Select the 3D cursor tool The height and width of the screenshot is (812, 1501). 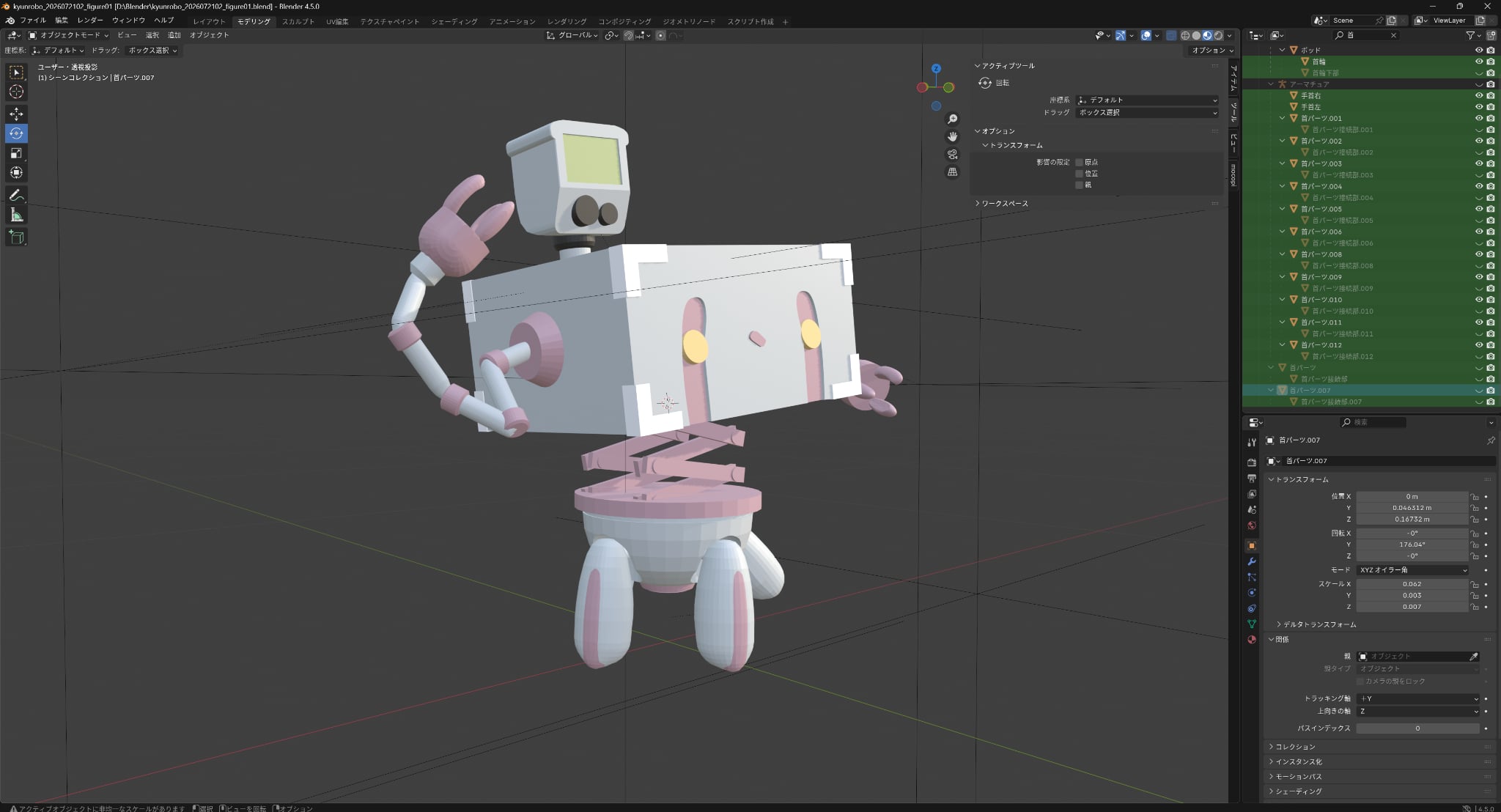pos(16,92)
